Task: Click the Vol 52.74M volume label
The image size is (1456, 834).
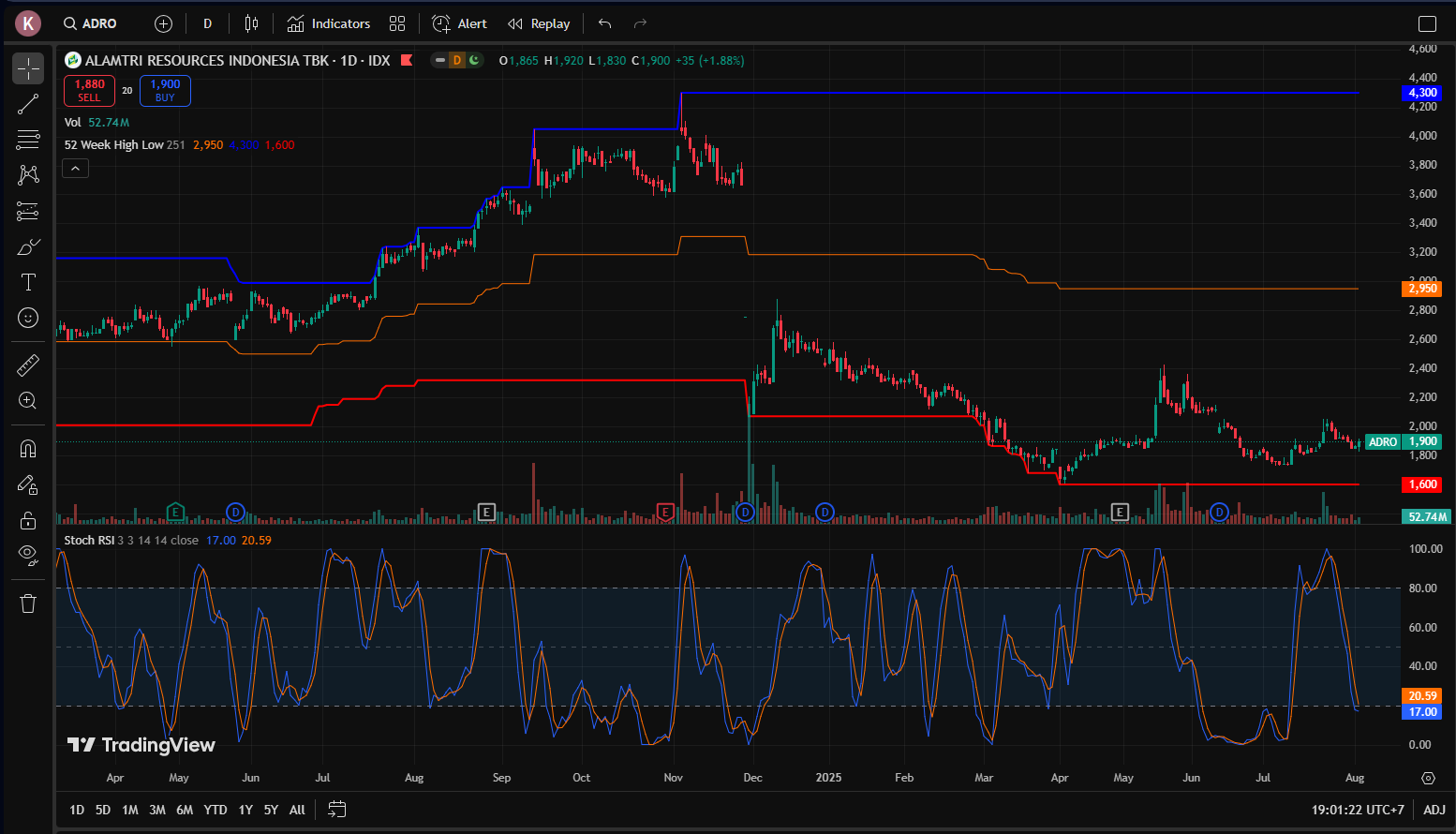Action: (97, 123)
